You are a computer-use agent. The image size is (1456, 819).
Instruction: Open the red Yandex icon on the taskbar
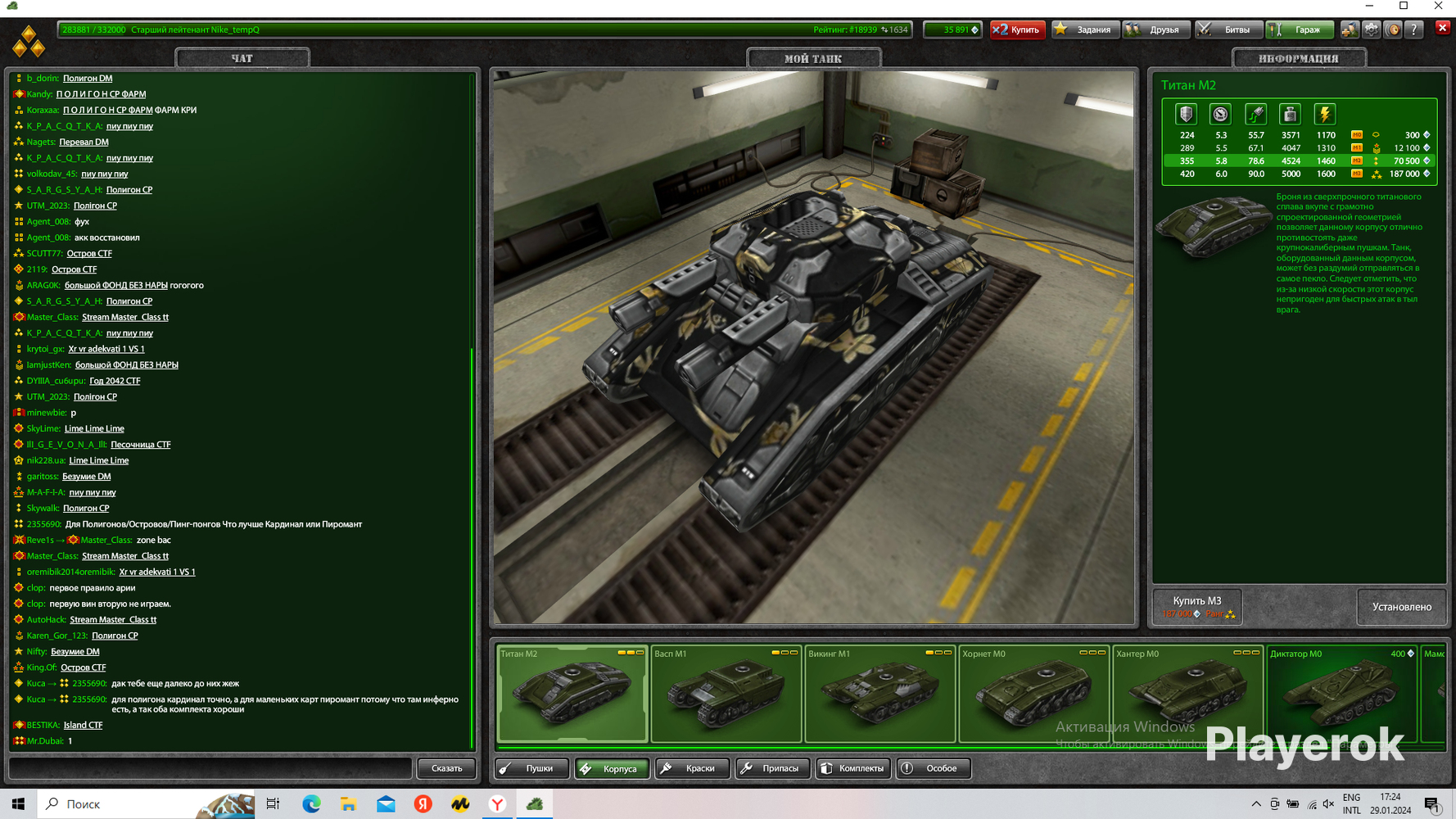[423, 804]
